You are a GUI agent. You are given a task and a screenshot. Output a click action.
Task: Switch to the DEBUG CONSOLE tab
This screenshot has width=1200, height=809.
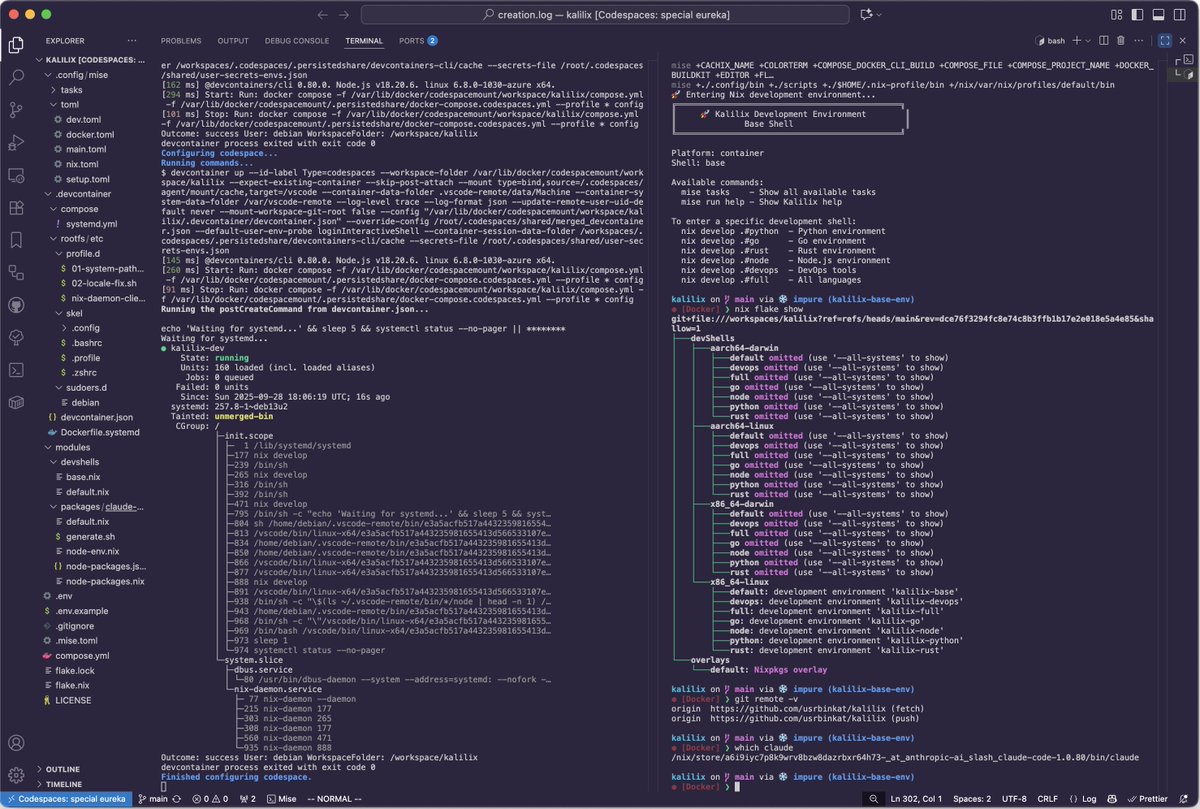297,41
